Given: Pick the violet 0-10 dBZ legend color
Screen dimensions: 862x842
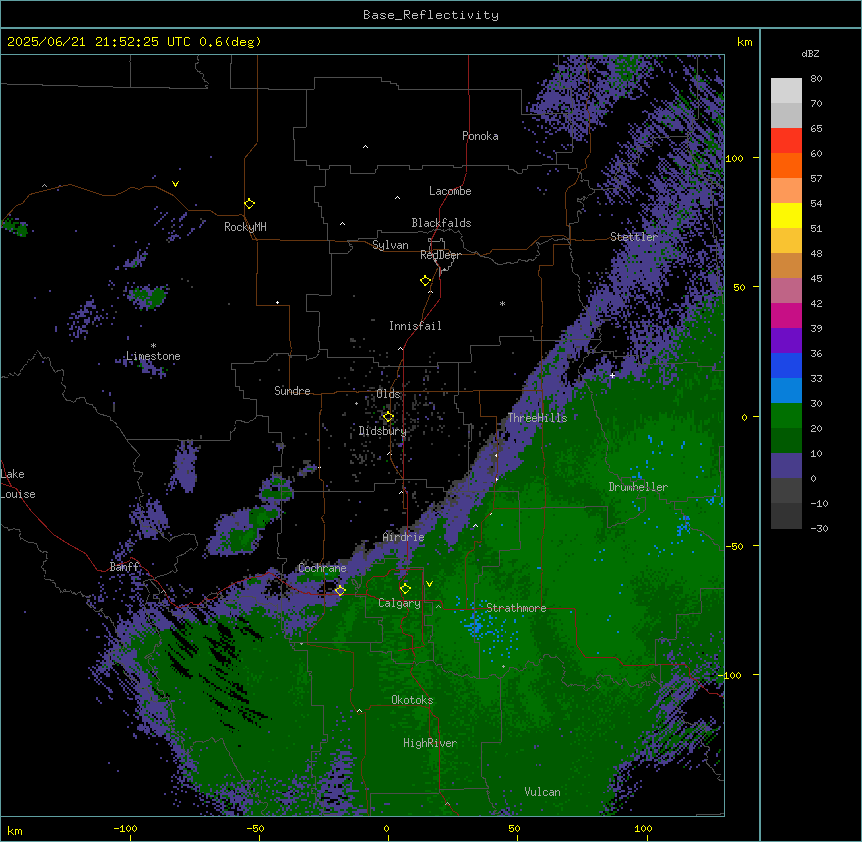Looking at the screenshot, I should [786, 466].
